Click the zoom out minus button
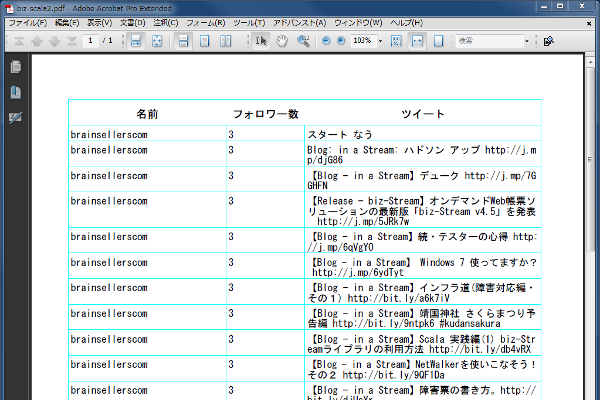 [x=326, y=41]
